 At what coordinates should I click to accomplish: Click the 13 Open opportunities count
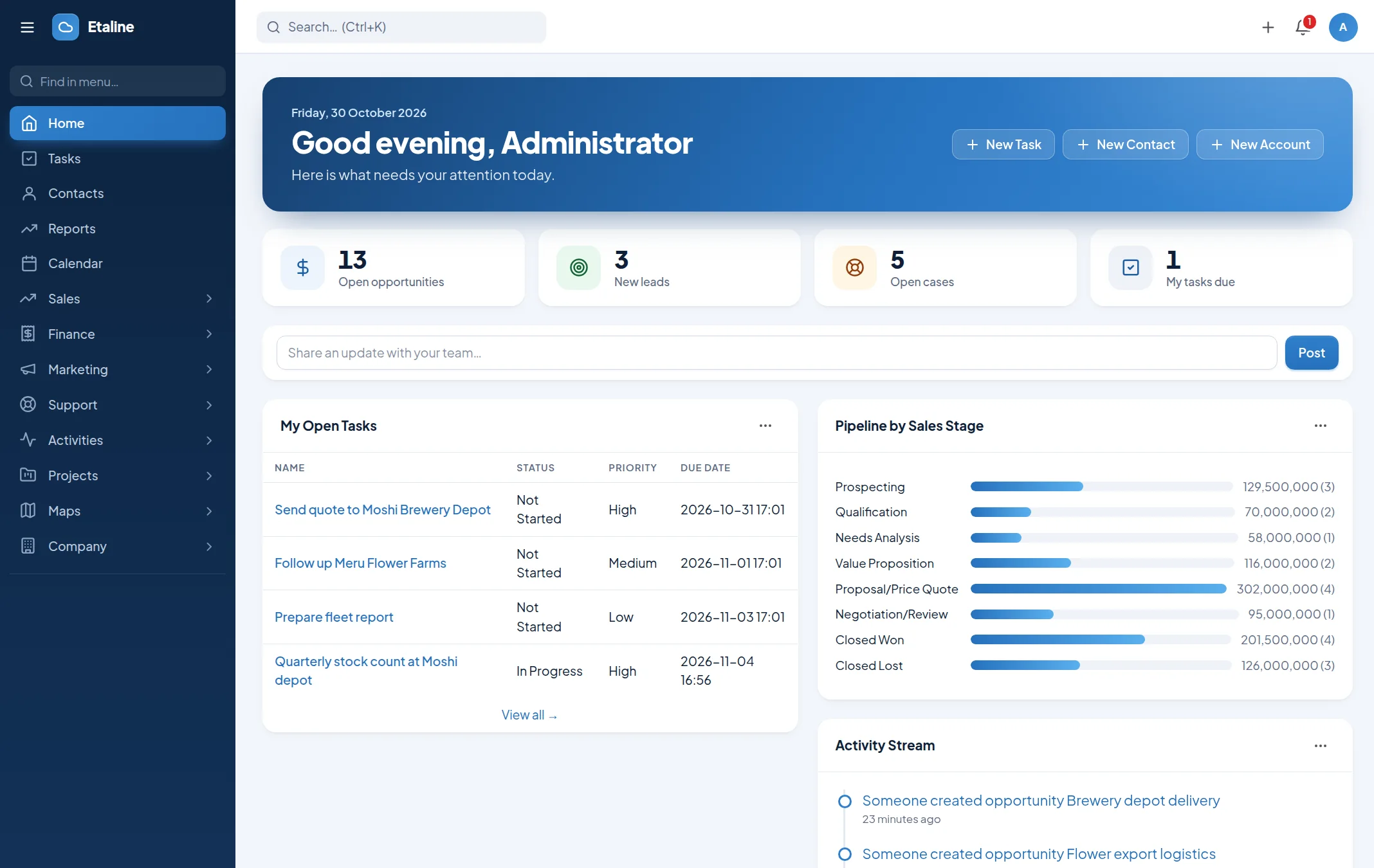coord(353,260)
